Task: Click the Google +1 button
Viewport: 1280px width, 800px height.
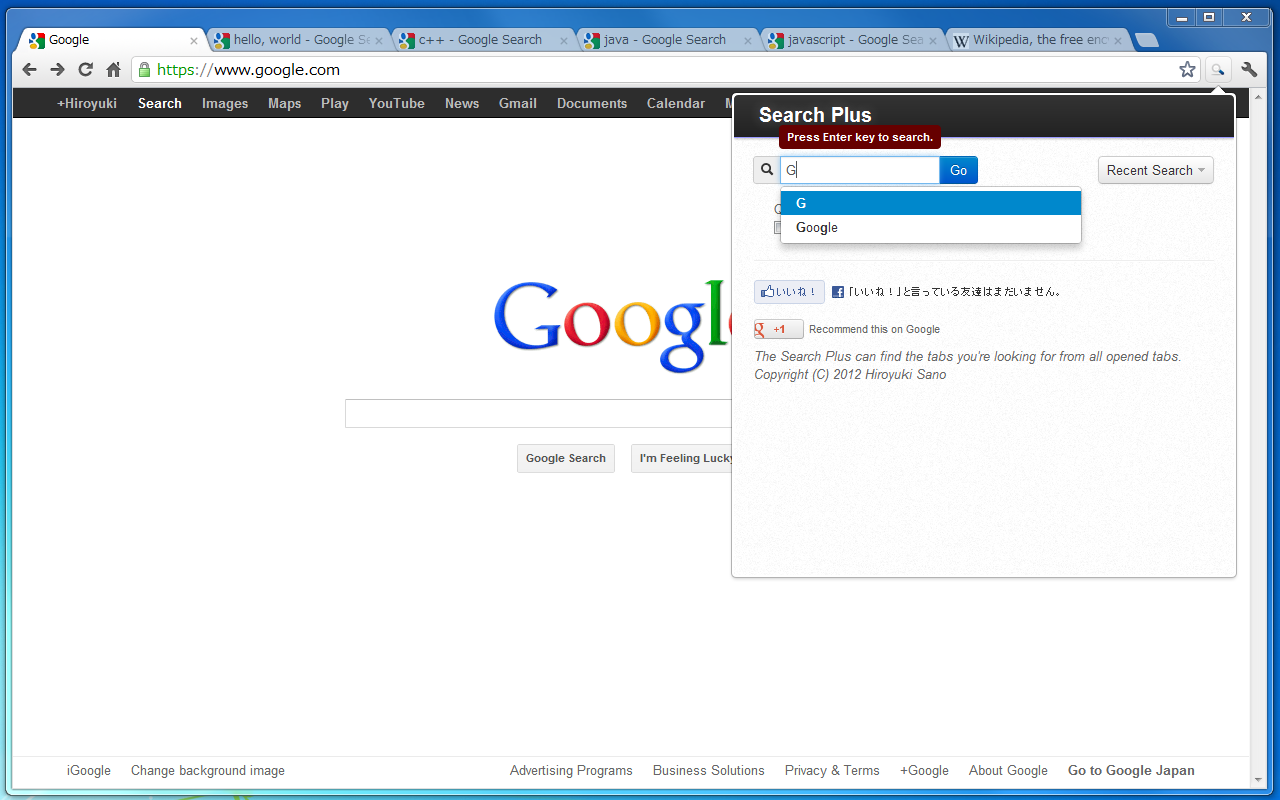Action: (x=779, y=329)
